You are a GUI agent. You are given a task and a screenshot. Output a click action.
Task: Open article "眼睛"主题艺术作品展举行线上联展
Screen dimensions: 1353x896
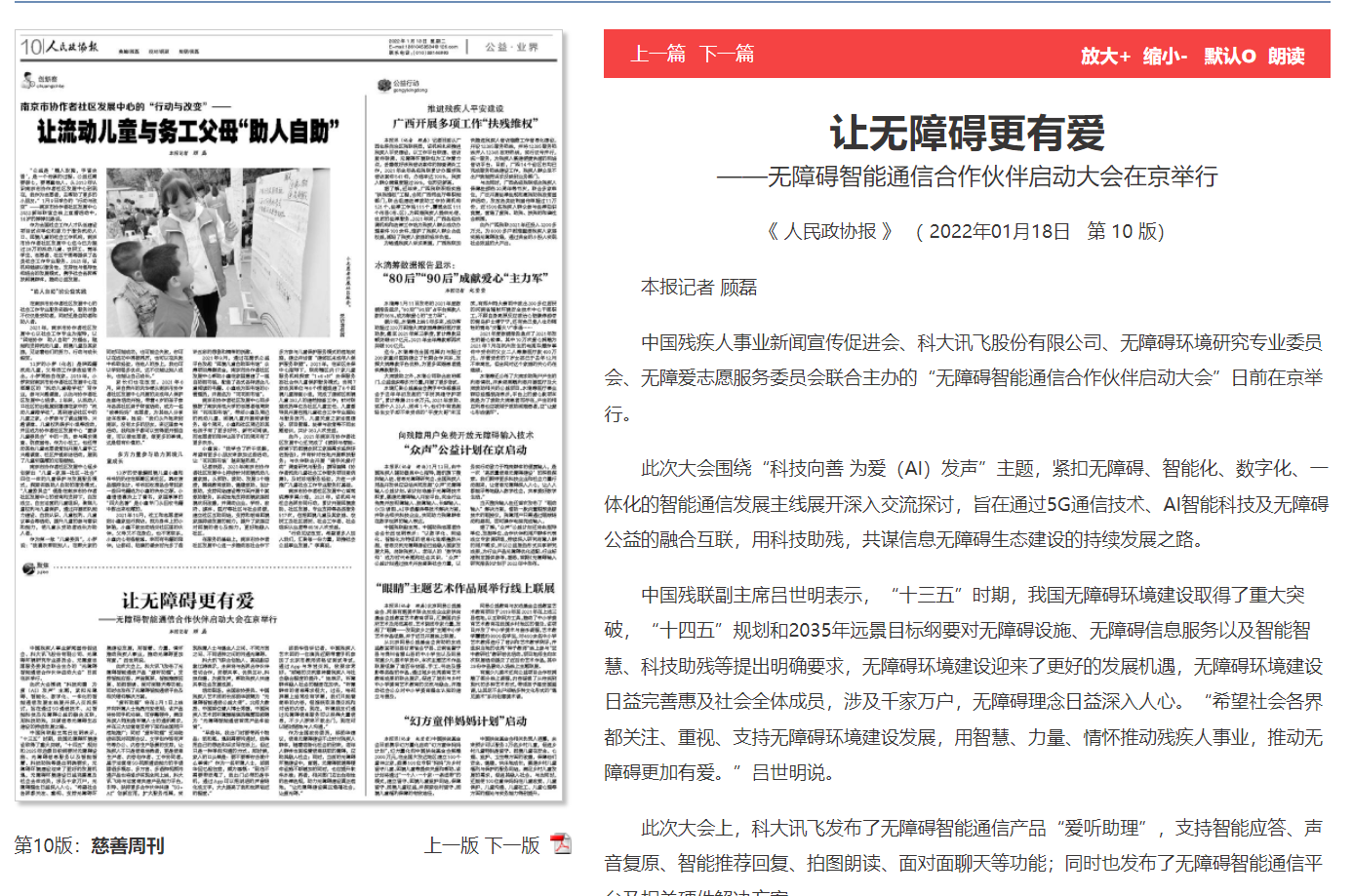tap(464, 588)
